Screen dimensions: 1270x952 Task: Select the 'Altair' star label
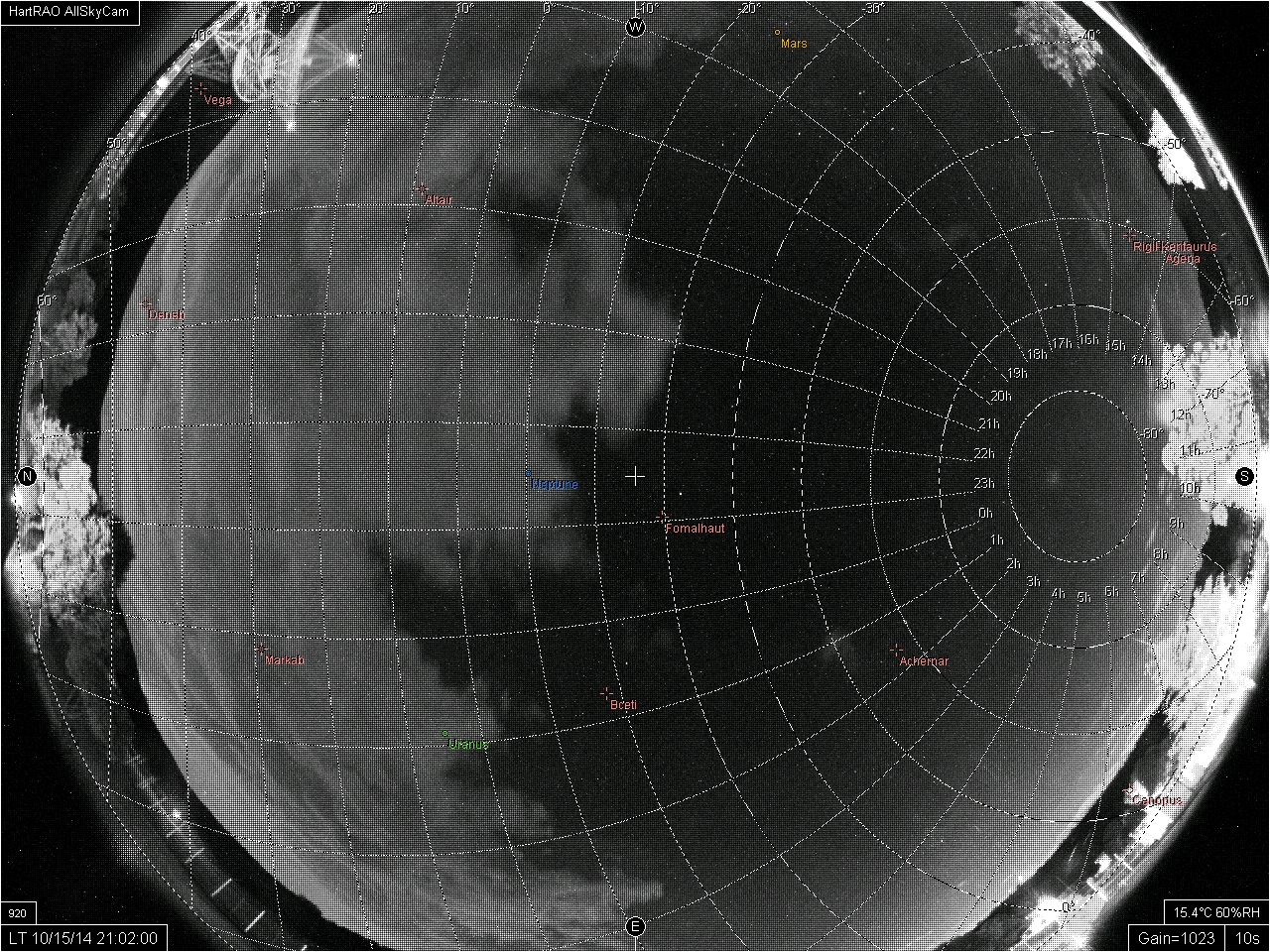[439, 200]
